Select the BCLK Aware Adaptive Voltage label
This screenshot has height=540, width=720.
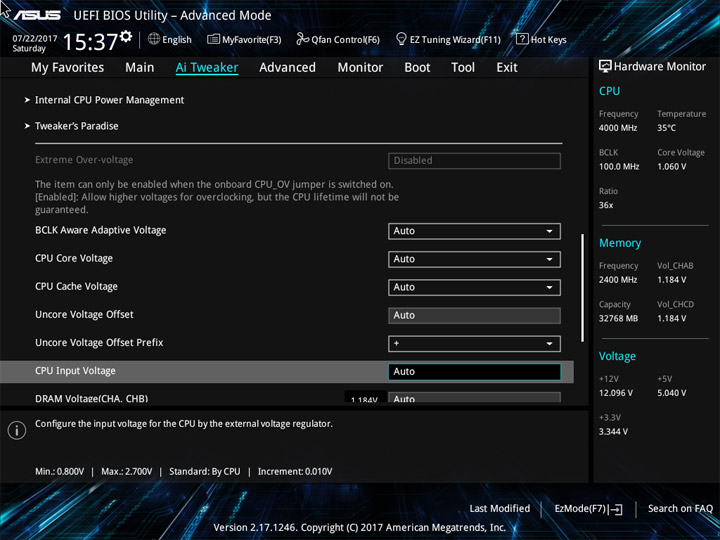point(101,231)
